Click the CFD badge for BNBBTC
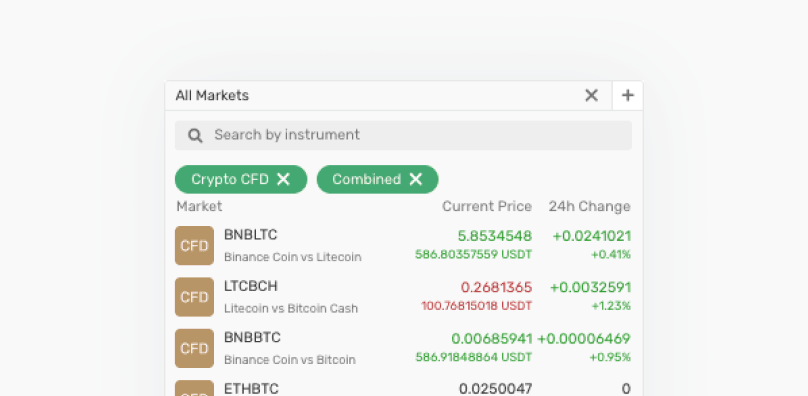Image resolution: width=808 pixels, height=396 pixels. pyautogui.click(x=194, y=349)
